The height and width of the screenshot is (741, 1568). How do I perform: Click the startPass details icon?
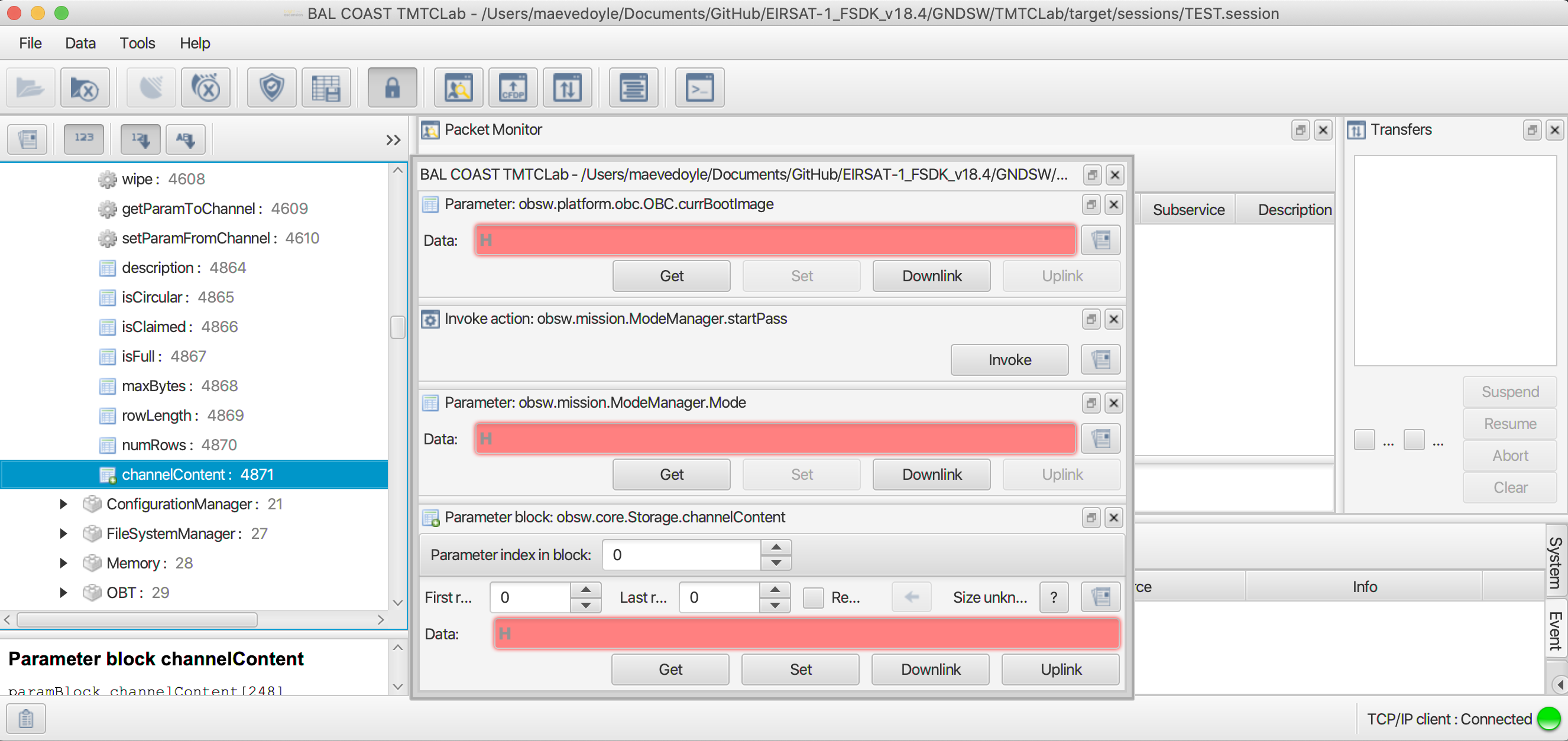click(1100, 359)
